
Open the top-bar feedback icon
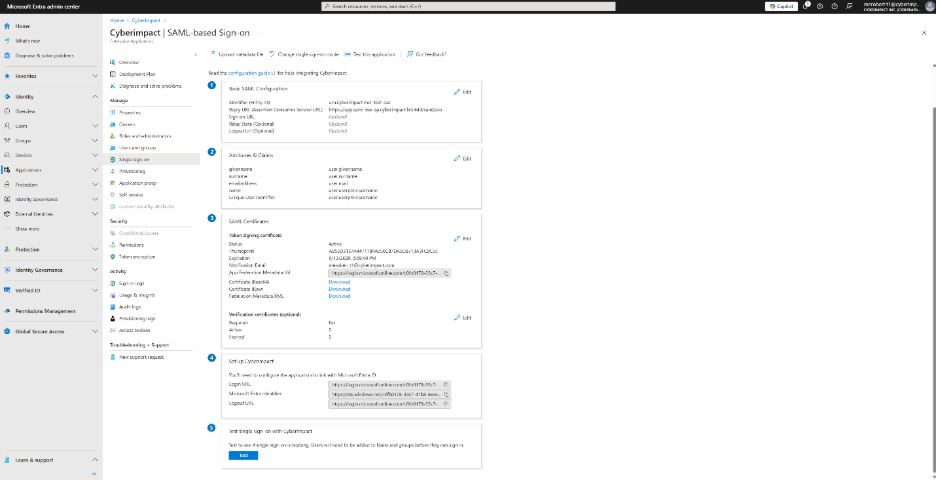click(x=848, y=6)
